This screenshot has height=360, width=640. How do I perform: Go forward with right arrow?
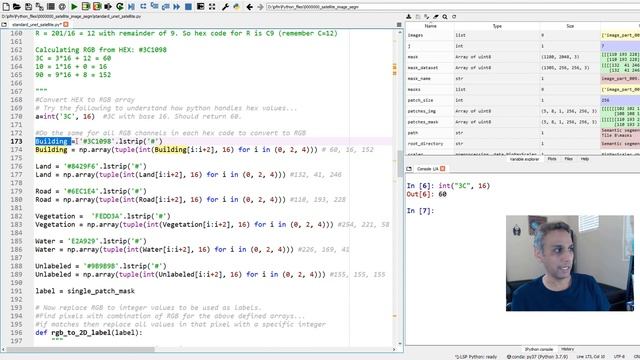[260, 7]
